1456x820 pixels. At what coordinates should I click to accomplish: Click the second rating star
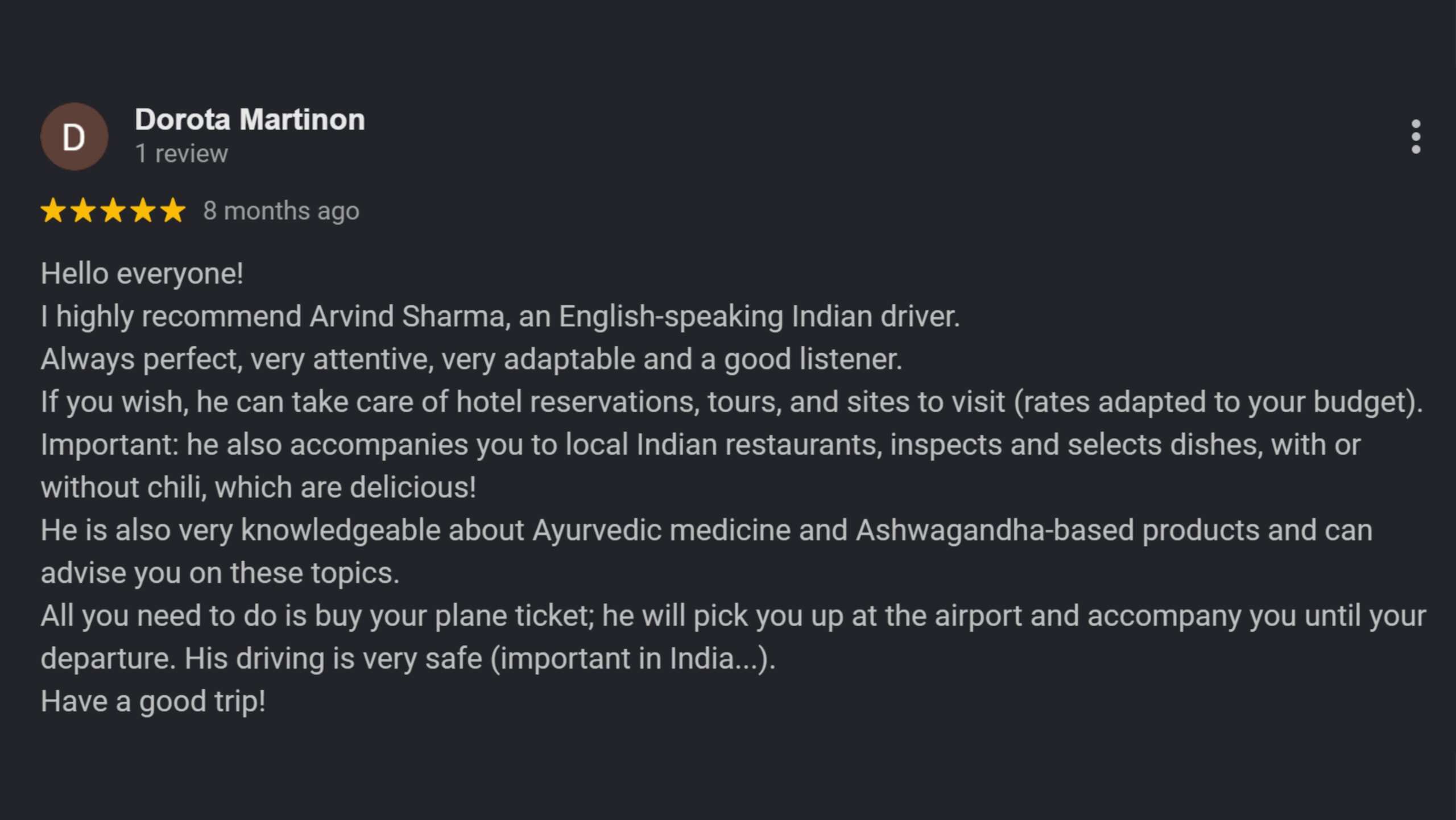click(x=83, y=210)
